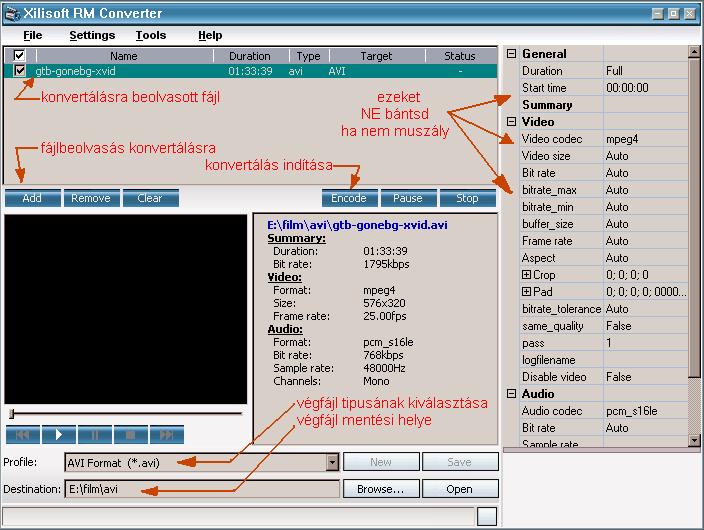Screen dimensions: 704x530
Task: Click the Add button to load file
Action: click(x=32, y=198)
